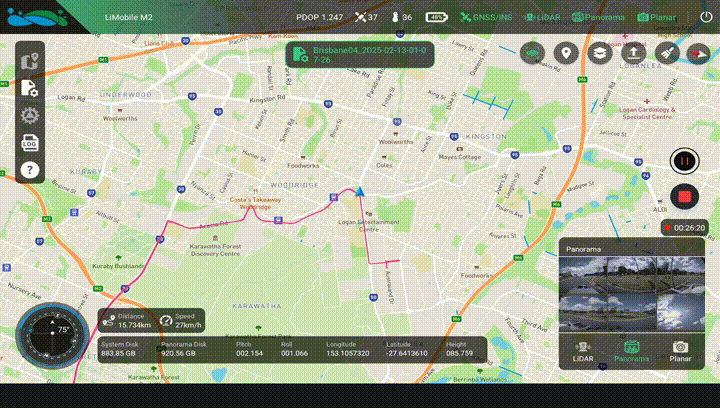Open the map layers button
Screen dimensions: 720x408
600,53
